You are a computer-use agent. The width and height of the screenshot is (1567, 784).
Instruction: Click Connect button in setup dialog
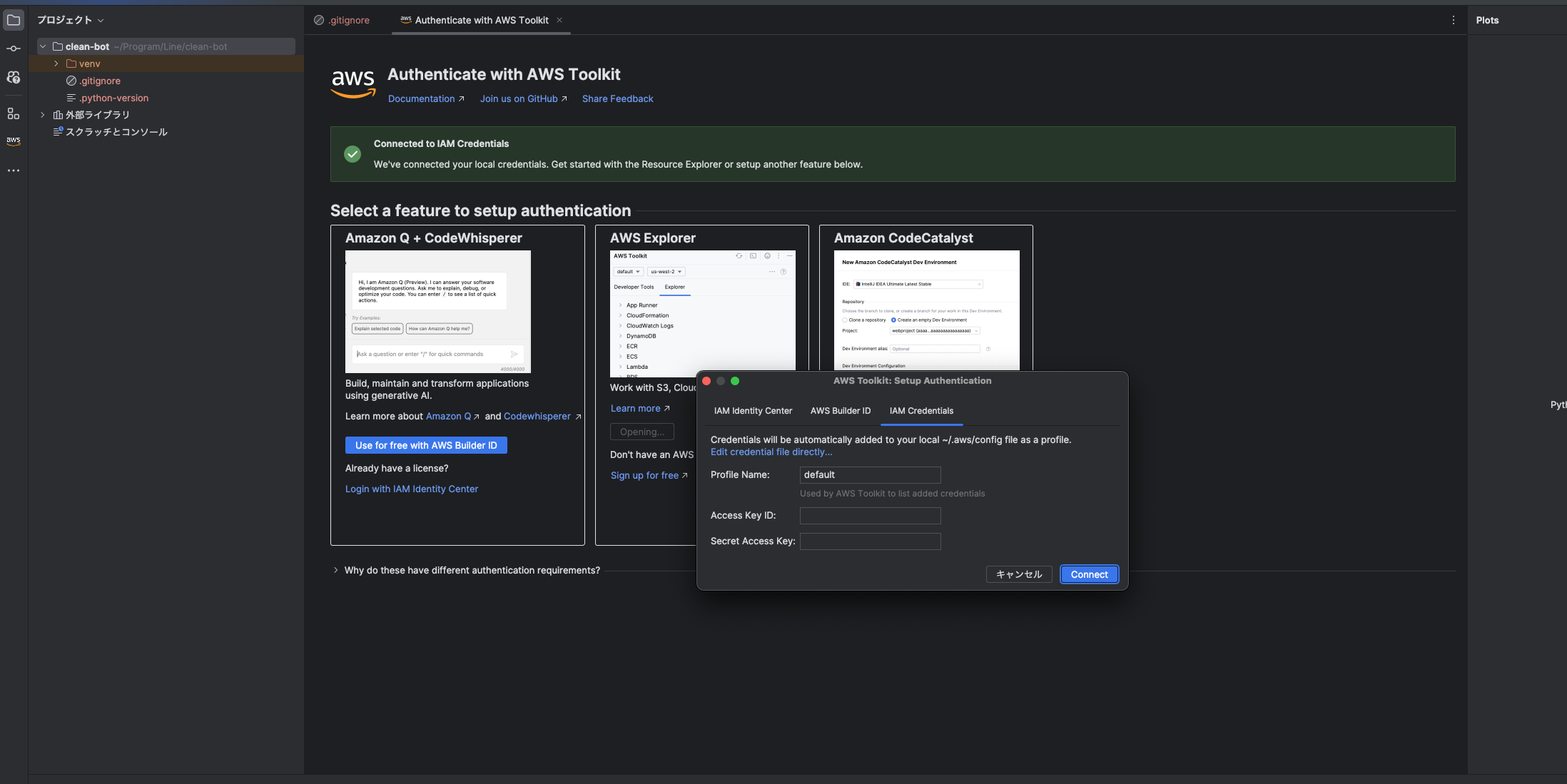click(1089, 573)
